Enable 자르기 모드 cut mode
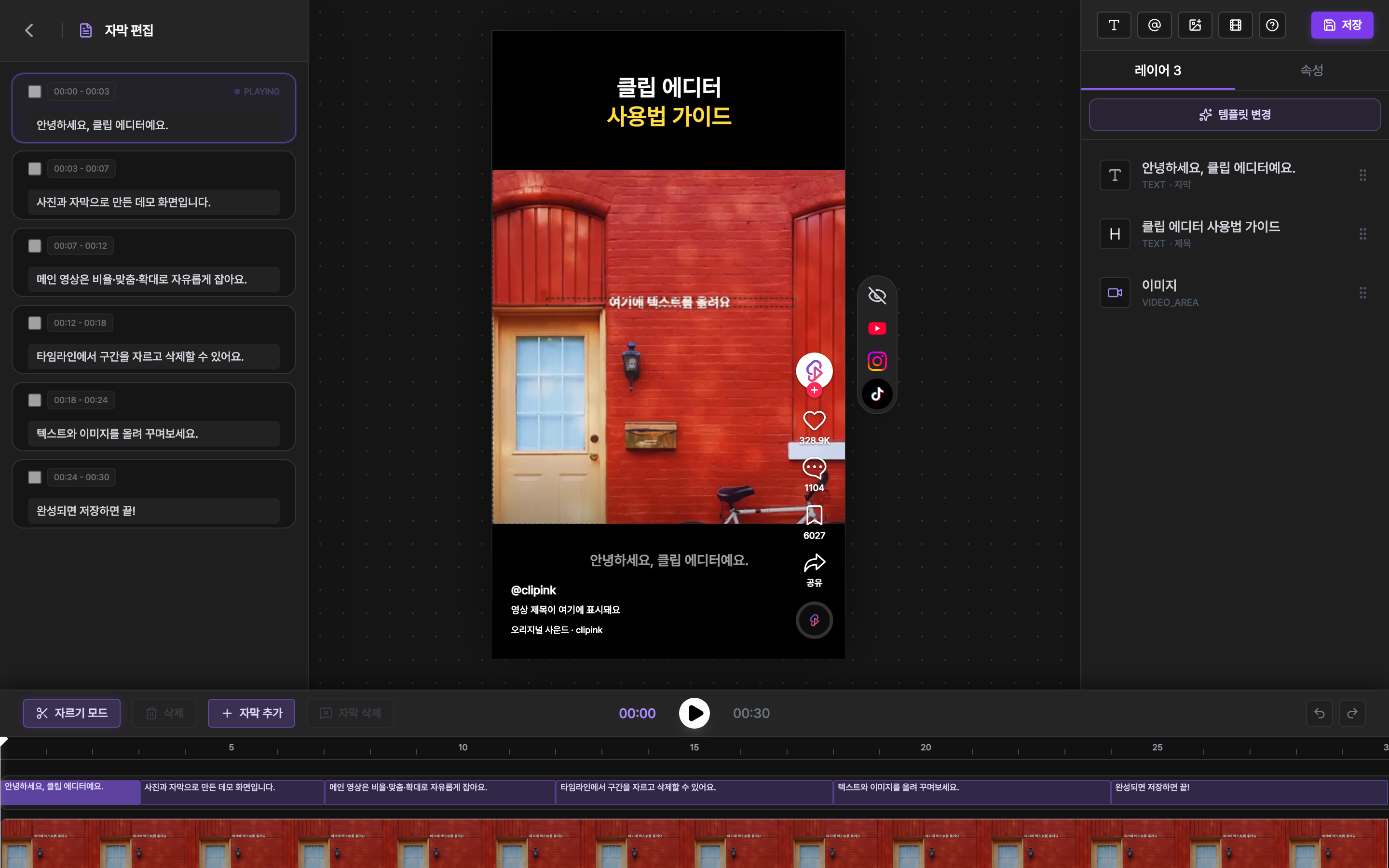This screenshot has width=1389, height=868. [x=72, y=713]
